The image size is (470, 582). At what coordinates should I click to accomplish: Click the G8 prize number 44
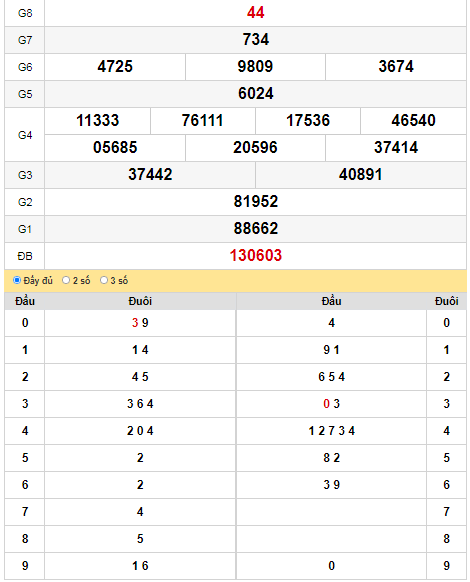(x=255, y=13)
